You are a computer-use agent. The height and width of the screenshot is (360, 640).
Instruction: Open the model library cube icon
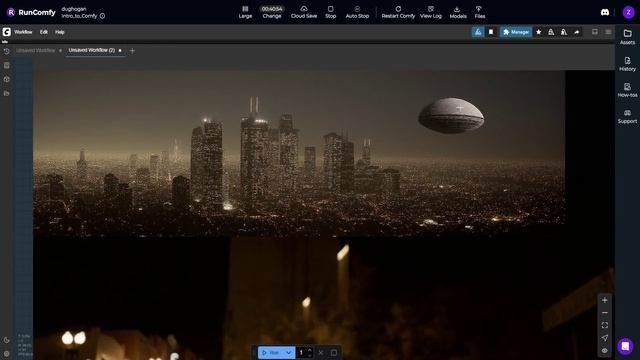(7, 79)
